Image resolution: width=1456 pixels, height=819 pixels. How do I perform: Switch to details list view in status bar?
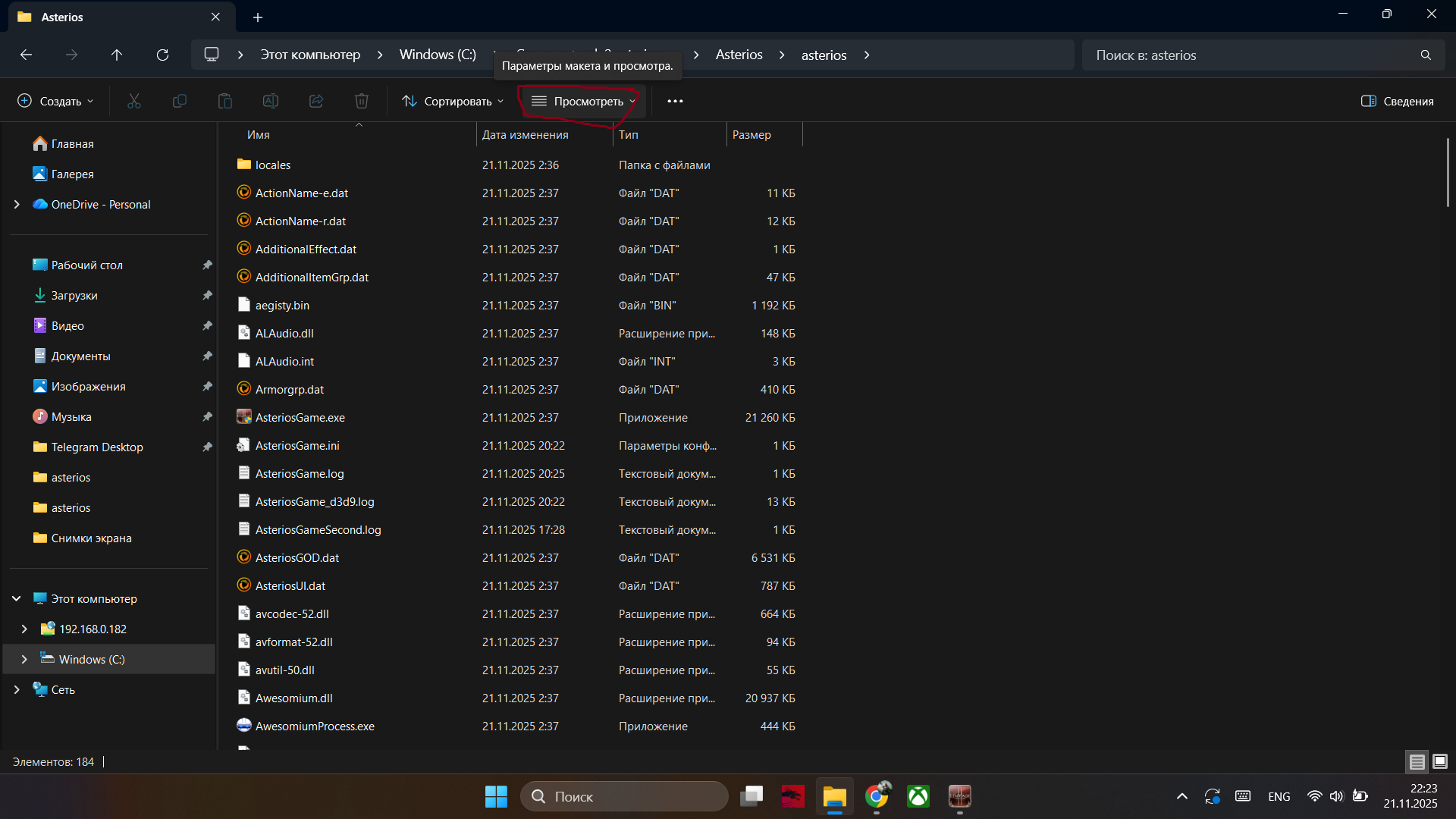1417,761
